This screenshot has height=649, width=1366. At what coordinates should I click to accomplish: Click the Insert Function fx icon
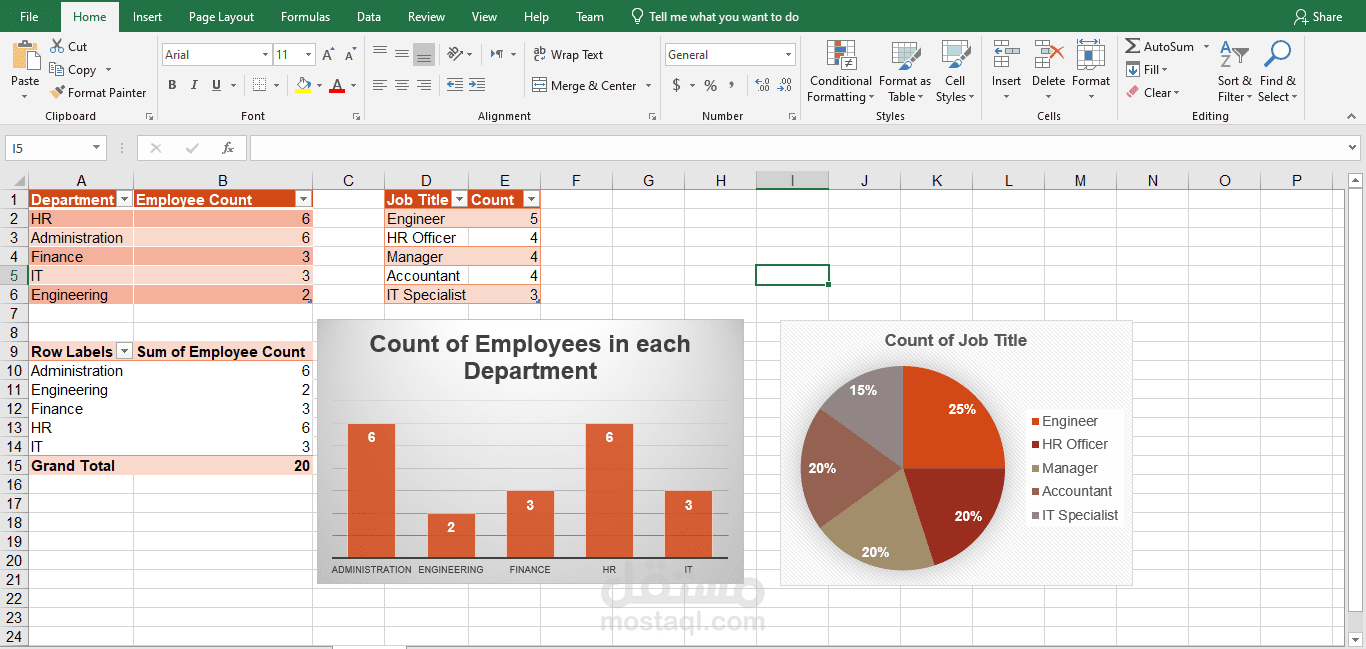point(227,148)
